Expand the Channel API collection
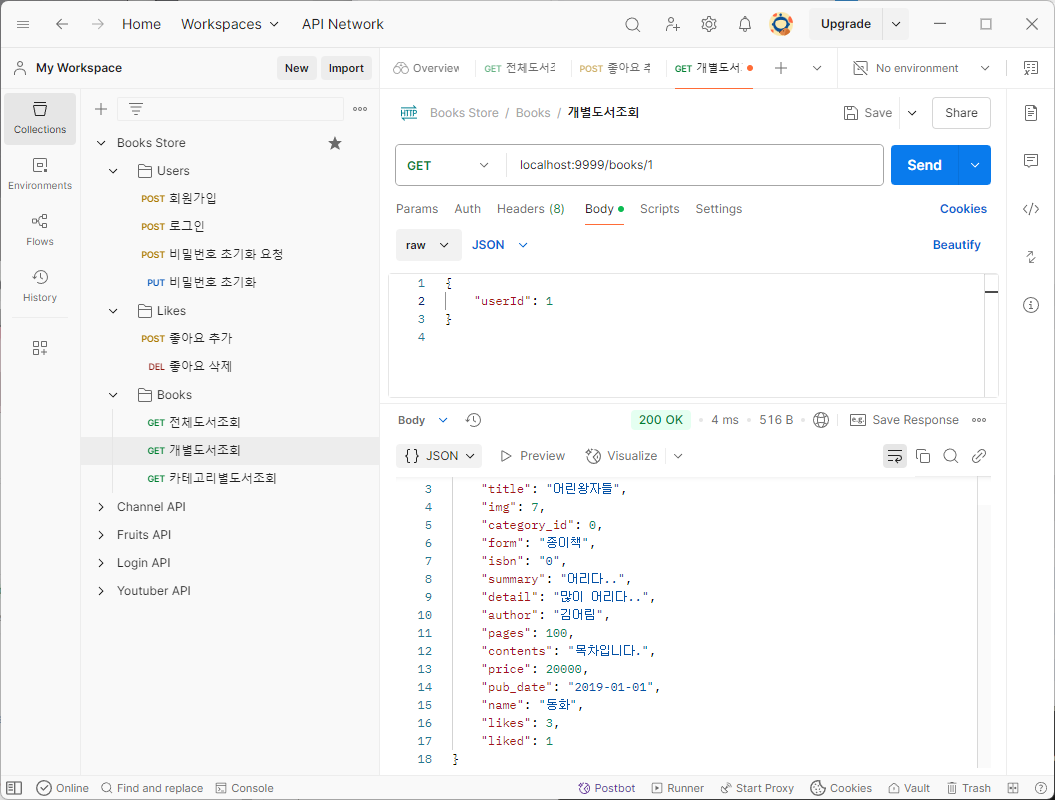Image resolution: width=1055 pixels, height=800 pixels. [x=101, y=507]
